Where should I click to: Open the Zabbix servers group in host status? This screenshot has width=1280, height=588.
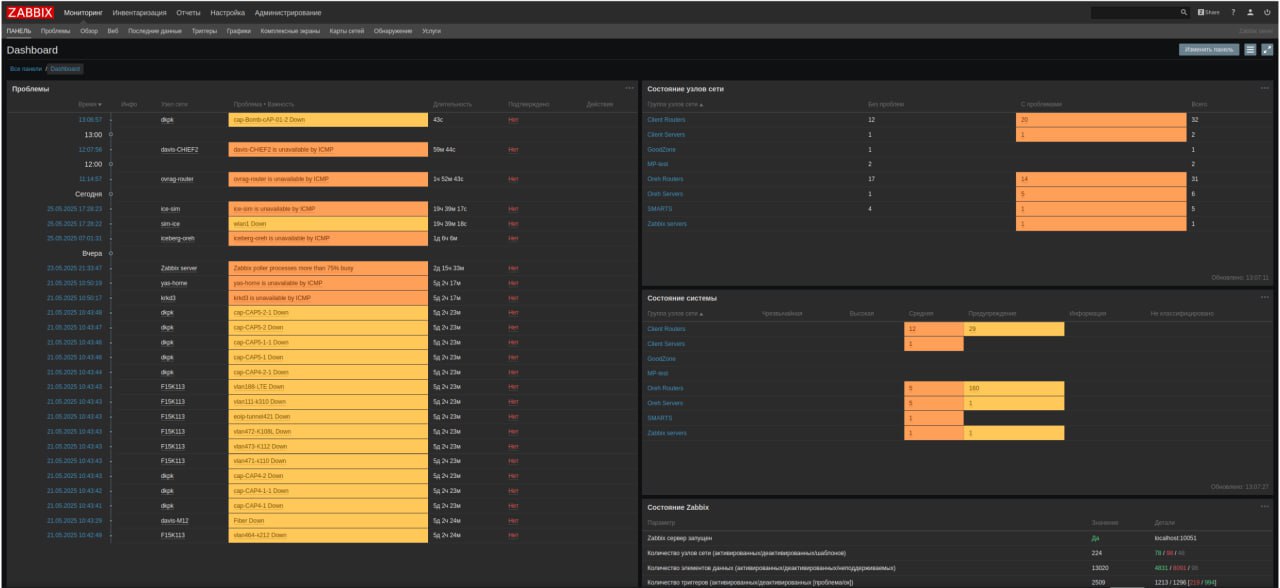point(667,224)
